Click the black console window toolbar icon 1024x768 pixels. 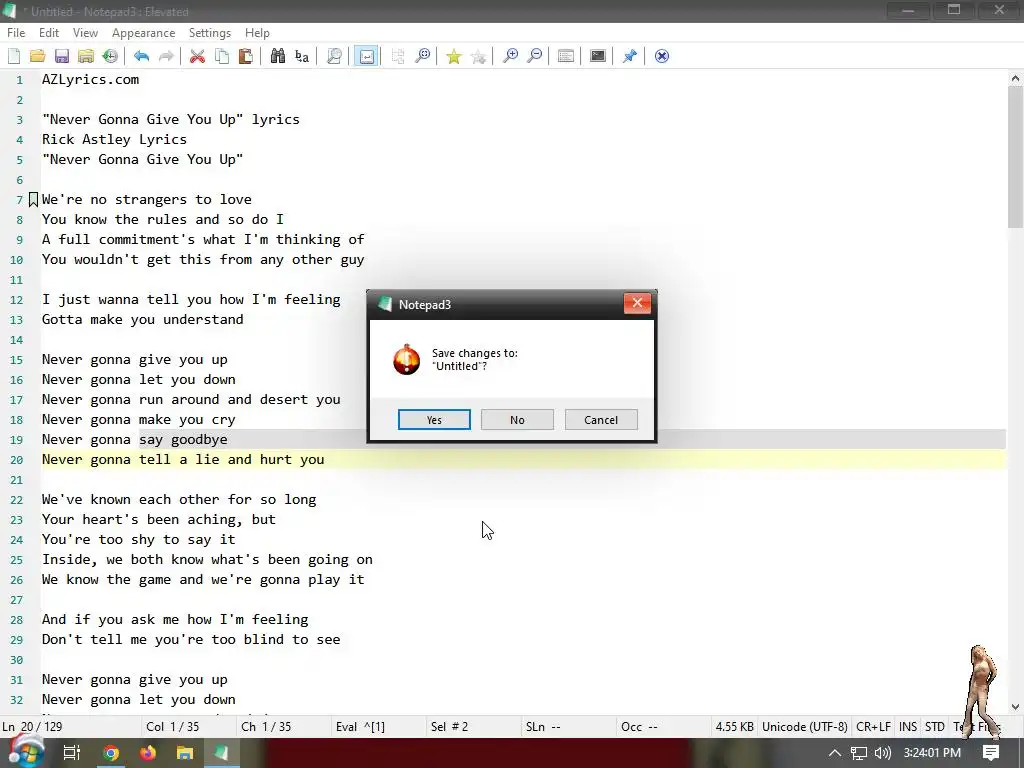[x=598, y=56]
